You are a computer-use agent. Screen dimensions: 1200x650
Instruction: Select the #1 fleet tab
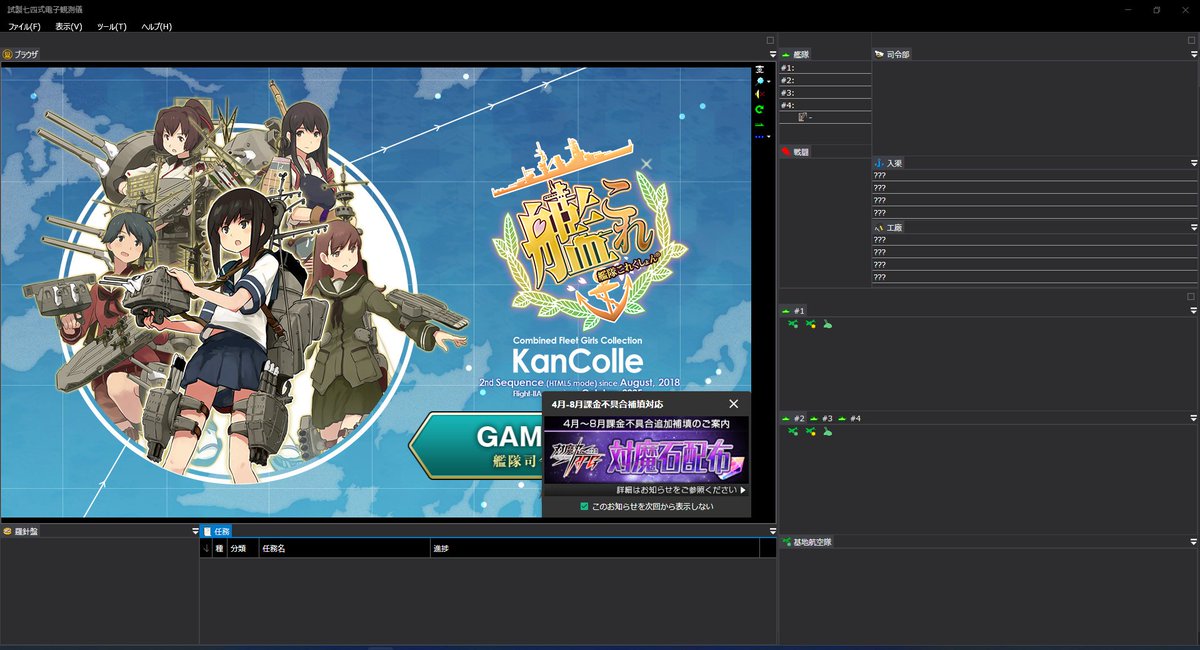click(x=794, y=311)
